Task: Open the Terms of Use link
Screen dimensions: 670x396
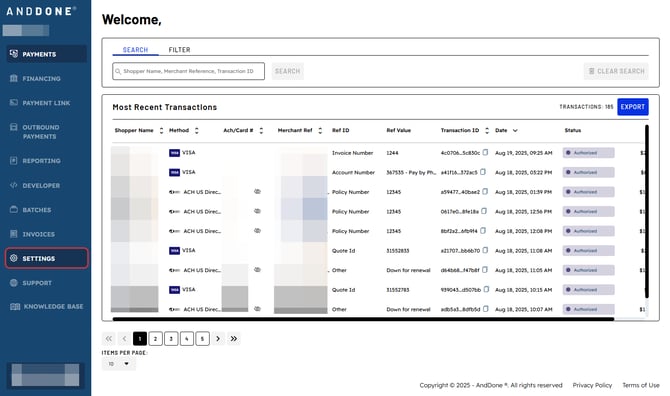Action: (641, 385)
